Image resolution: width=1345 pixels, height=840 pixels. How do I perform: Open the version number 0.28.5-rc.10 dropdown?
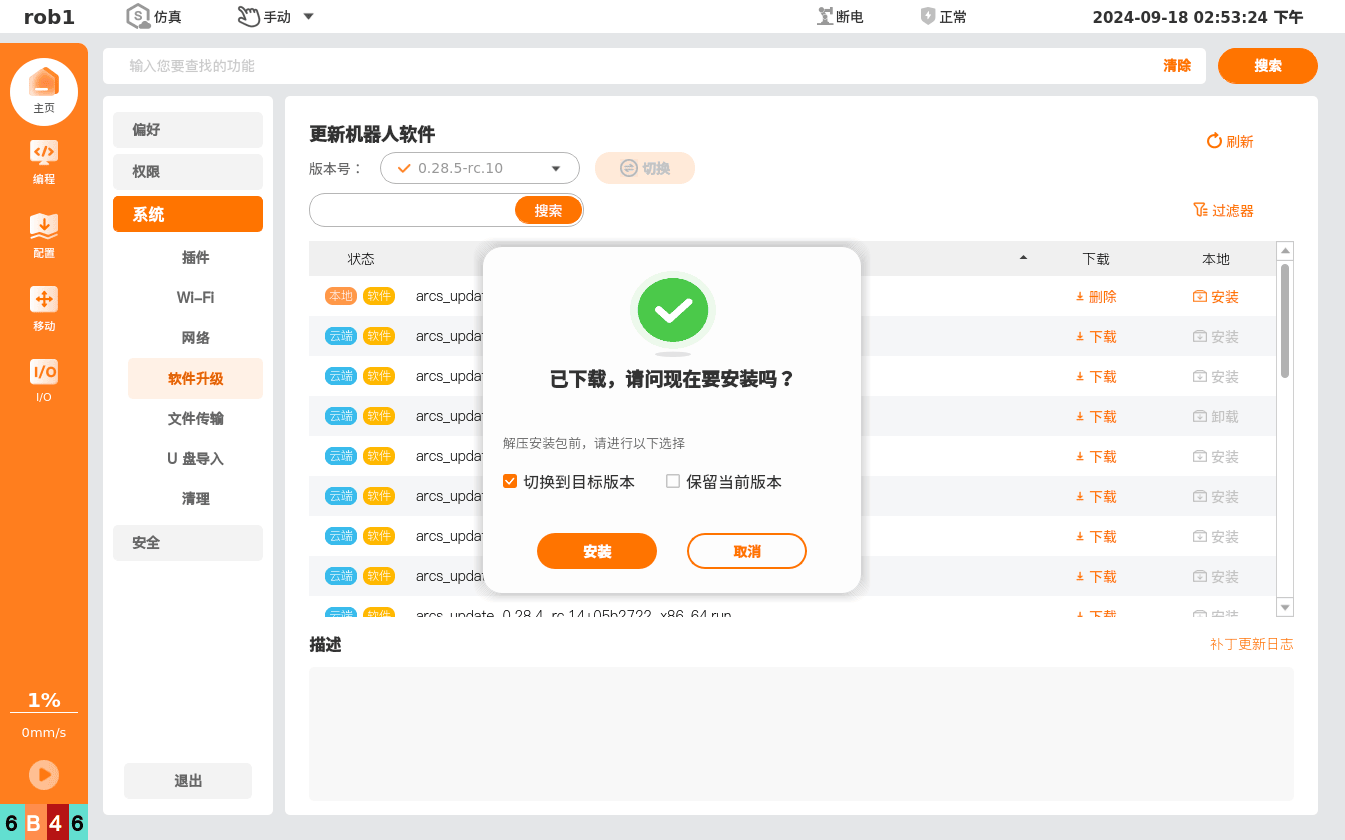click(x=480, y=168)
